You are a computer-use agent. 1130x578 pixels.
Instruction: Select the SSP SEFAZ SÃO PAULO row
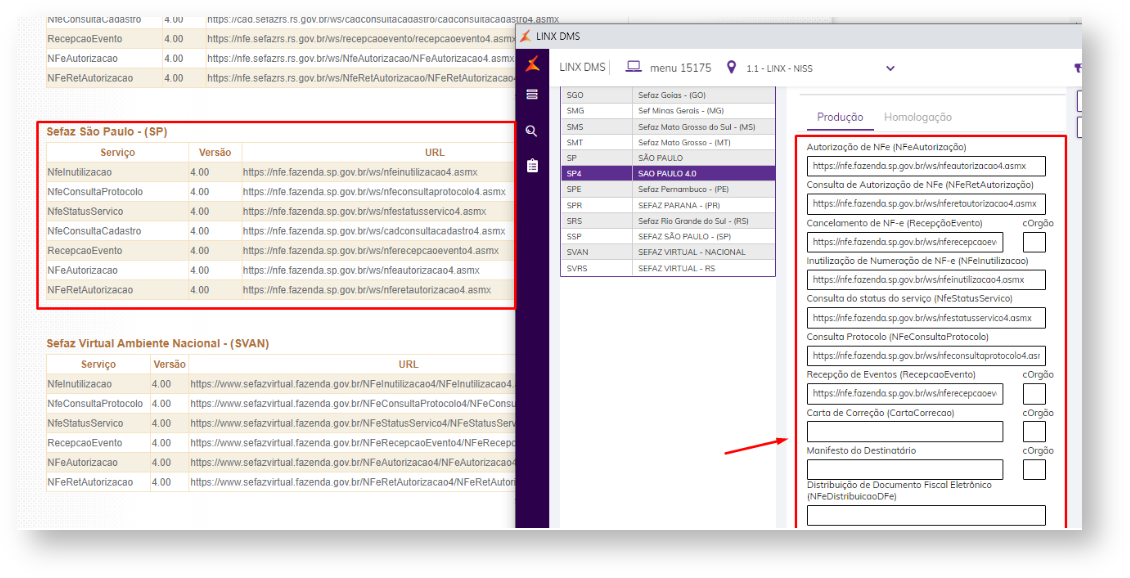click(x=668, y=236)
